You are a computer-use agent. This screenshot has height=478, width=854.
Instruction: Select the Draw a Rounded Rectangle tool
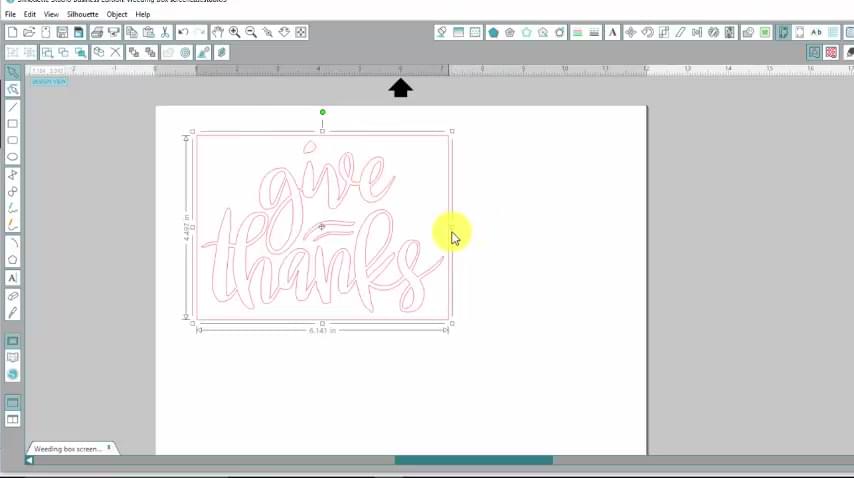(13, 140)
